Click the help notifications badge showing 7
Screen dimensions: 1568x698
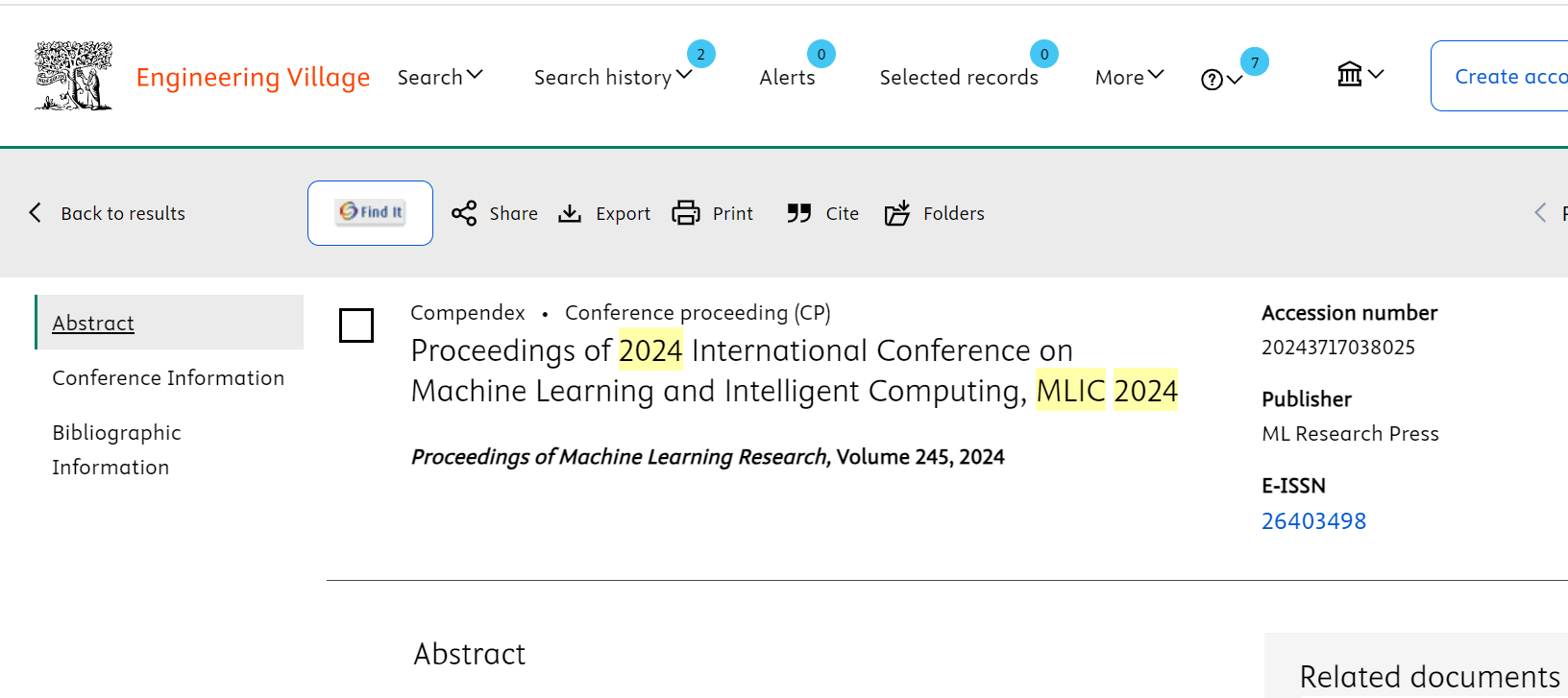tap(1255, 61)
